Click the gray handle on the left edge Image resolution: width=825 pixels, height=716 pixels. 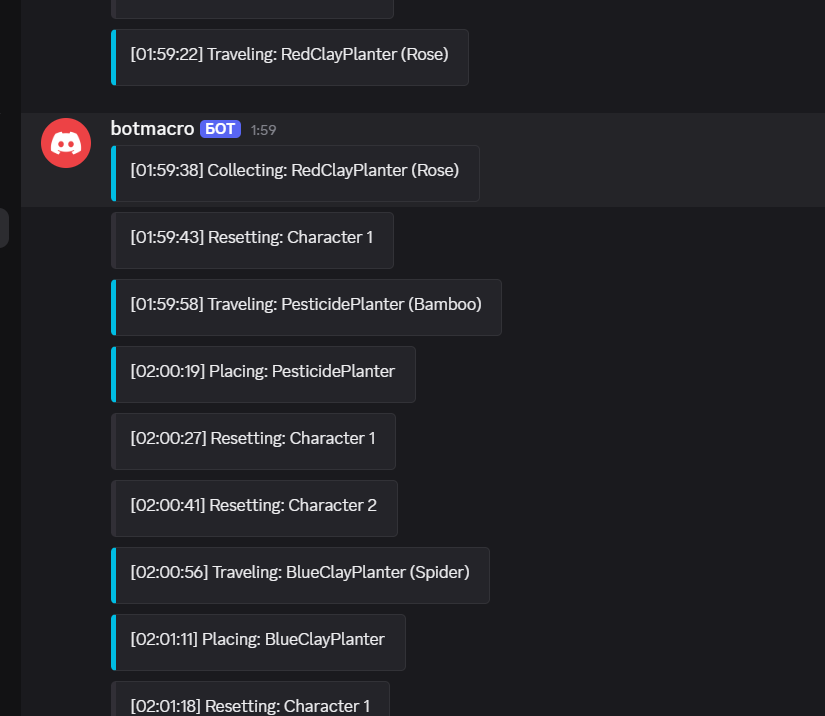pyautogui.click(x=4, y=228)
